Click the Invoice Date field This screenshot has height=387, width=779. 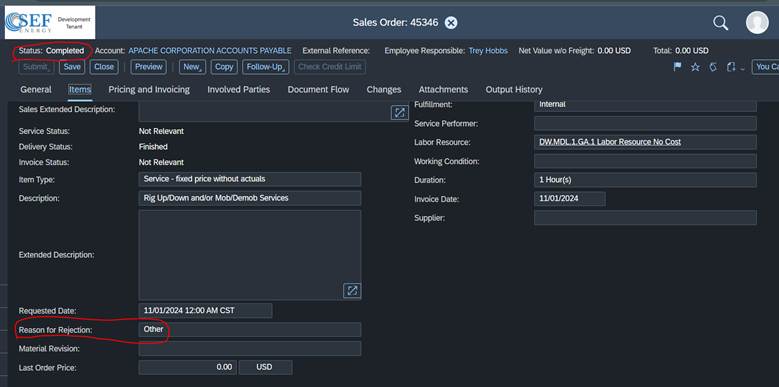pos(570,199)
